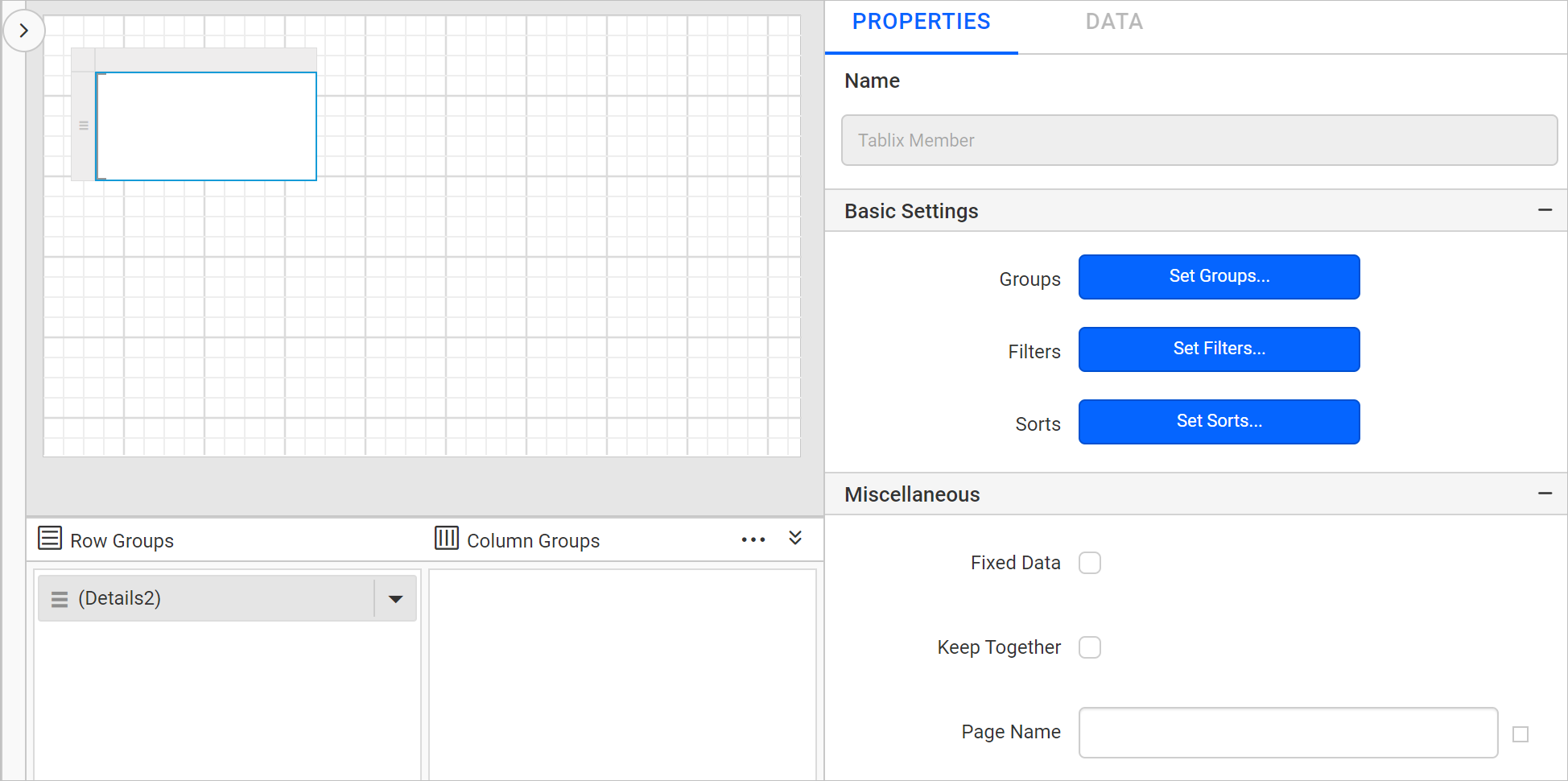Click the Details2 group drag handle icon
The width and height of the screenshot is (1568, 781).
click(60, 599)
